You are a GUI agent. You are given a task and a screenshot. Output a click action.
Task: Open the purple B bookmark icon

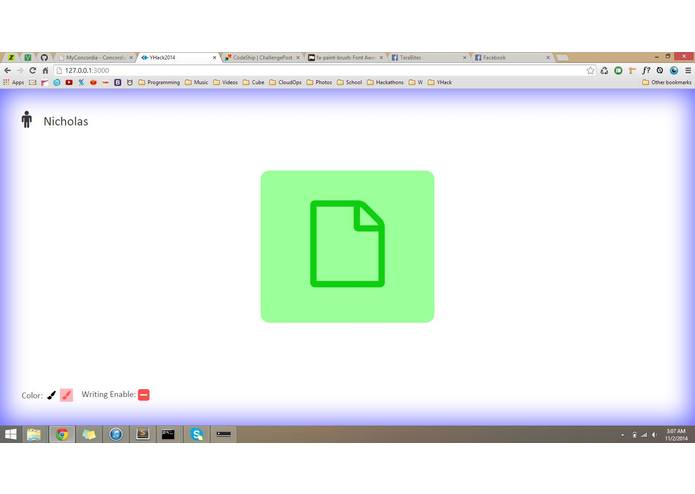tap(117, 82)
